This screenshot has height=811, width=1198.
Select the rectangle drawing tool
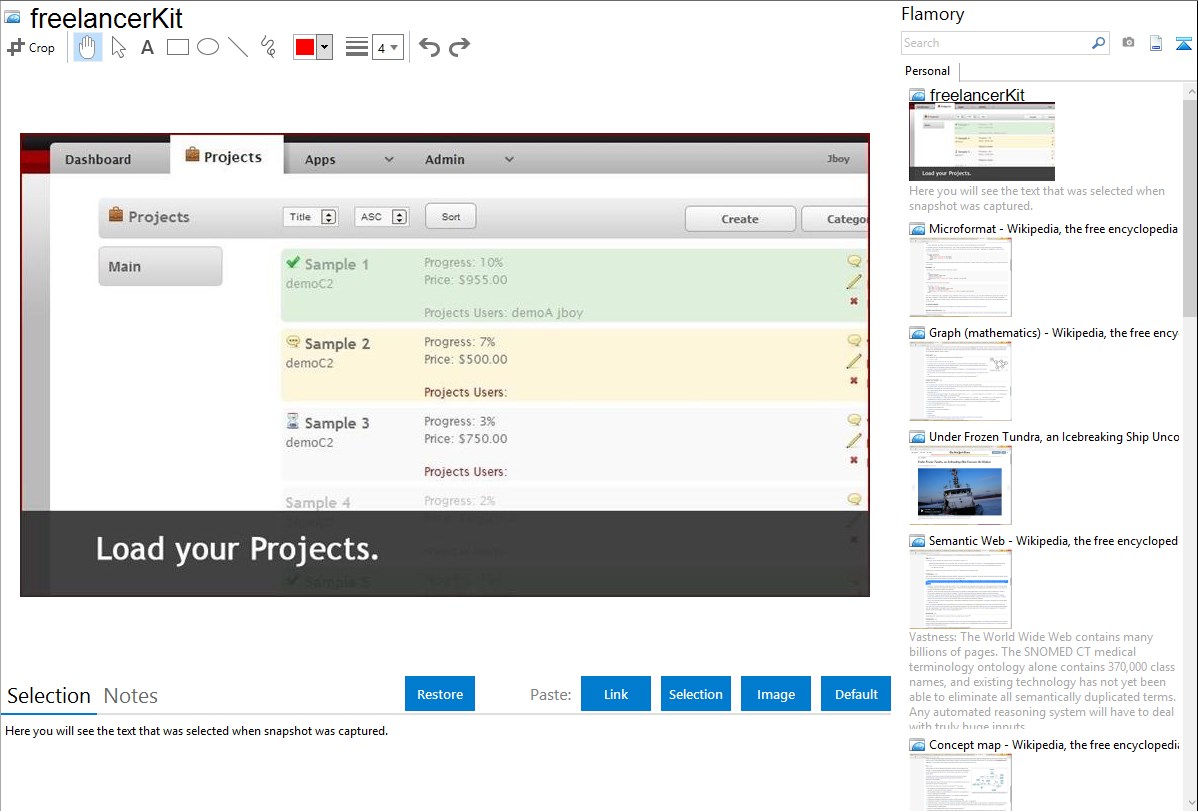(177, 47)
